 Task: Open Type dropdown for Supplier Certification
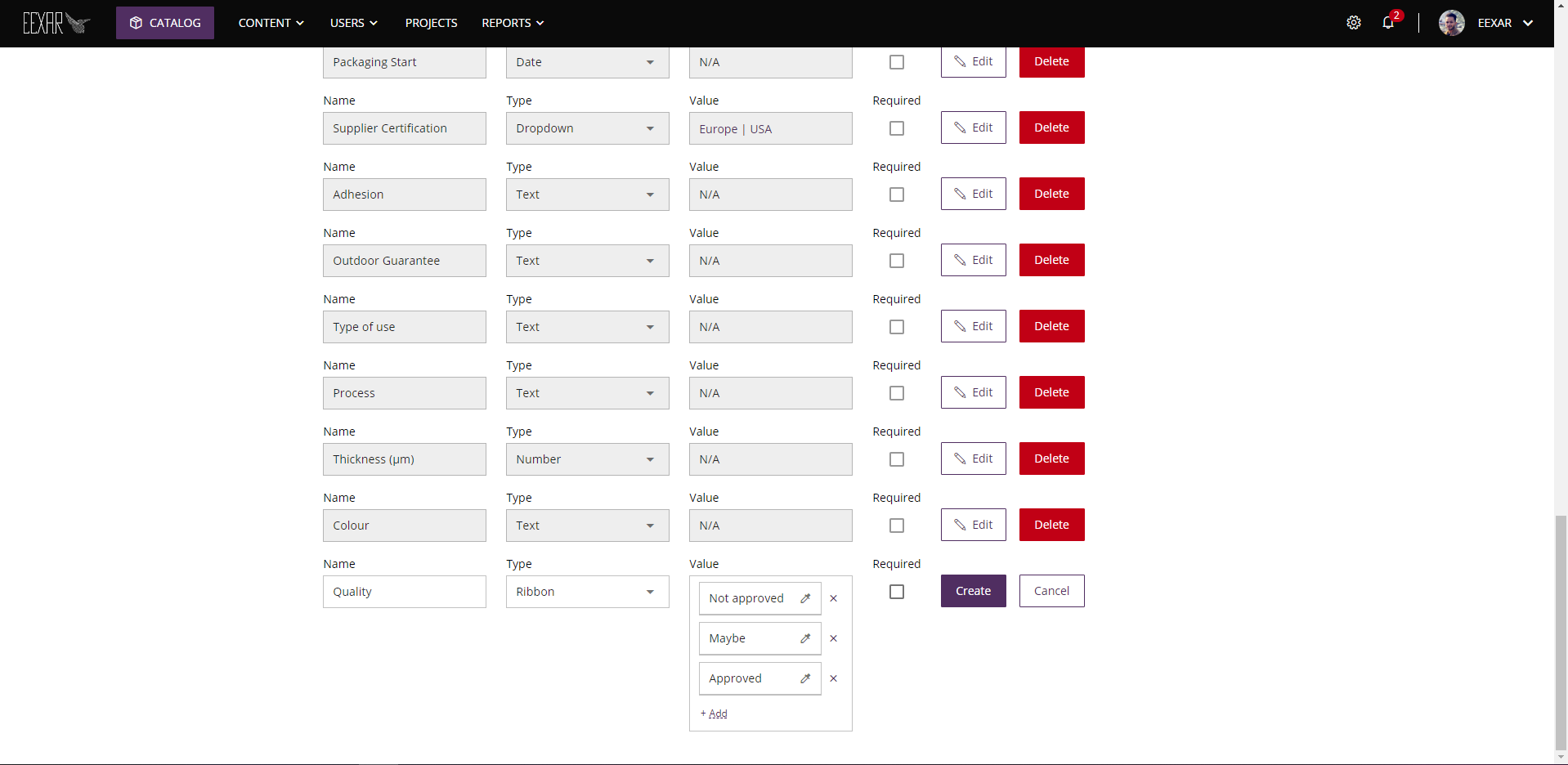(587, 128)
